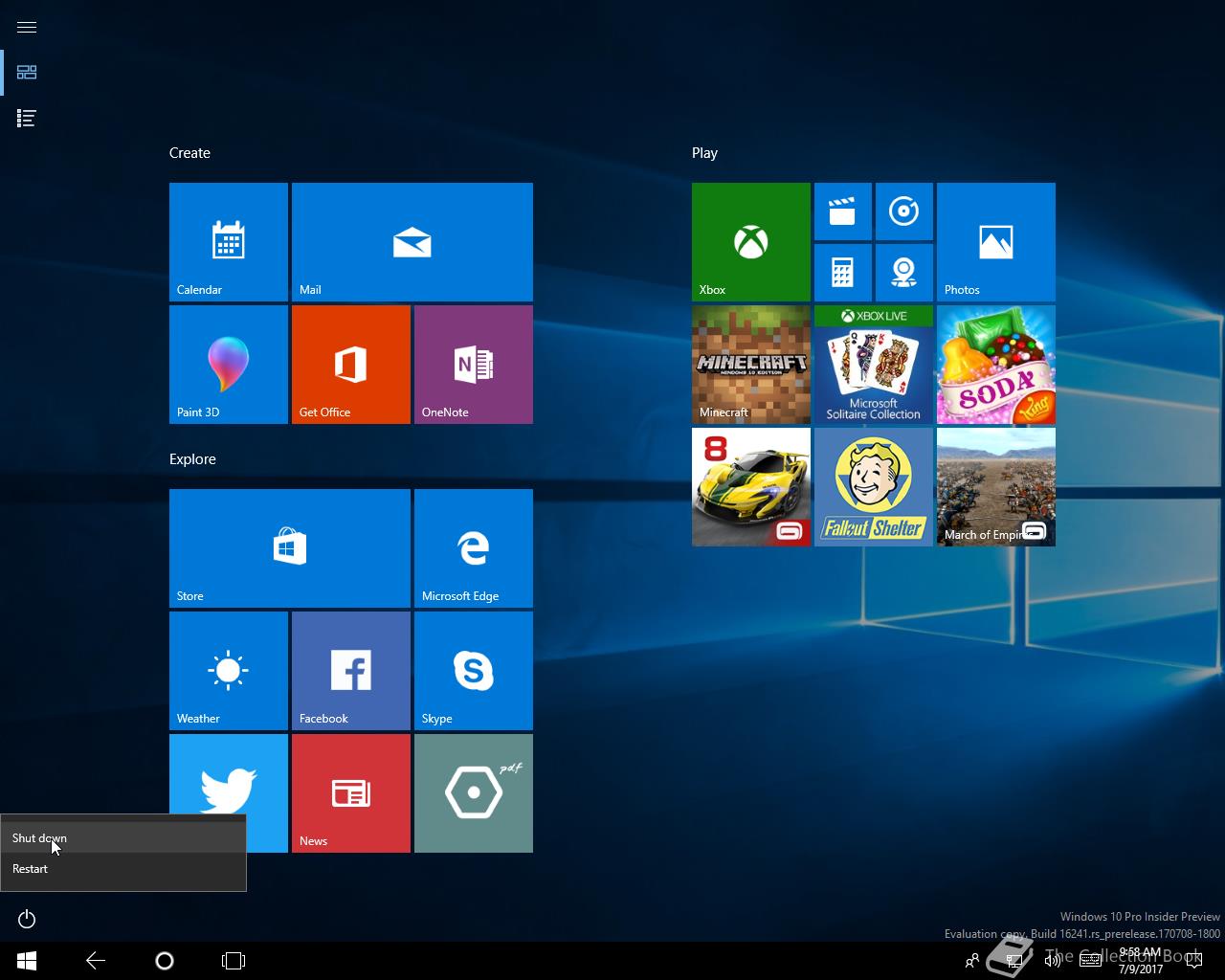This screenshot has width=1225, height=980.
Task: Select Restart from the power menu
Action: 123,868
